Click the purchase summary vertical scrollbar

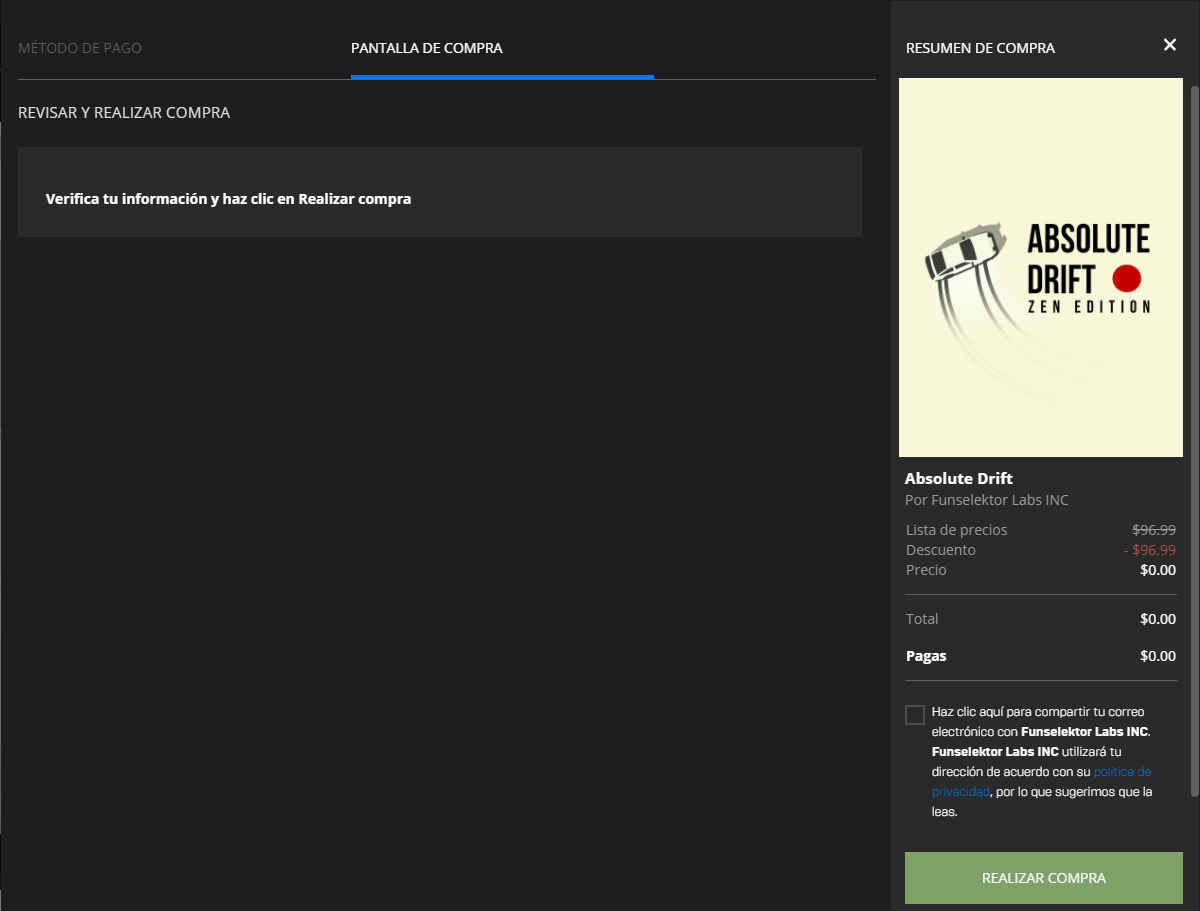click(1194, 440)
